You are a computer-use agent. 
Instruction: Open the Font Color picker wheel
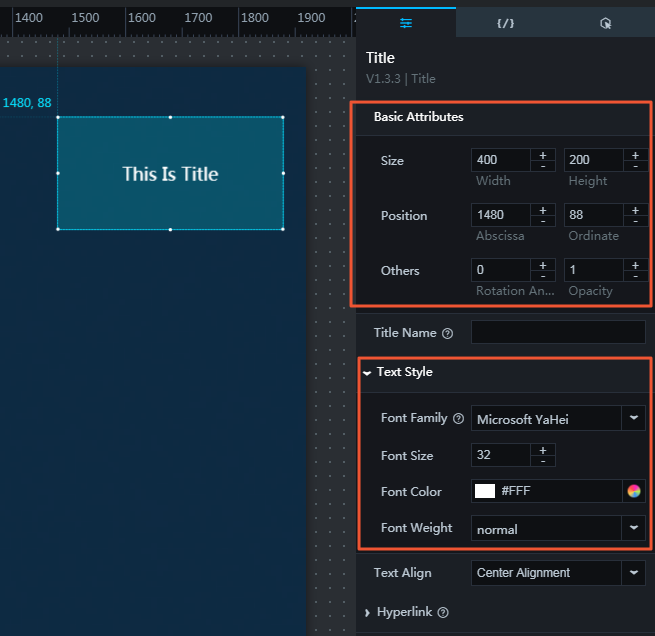coord(634,491)
